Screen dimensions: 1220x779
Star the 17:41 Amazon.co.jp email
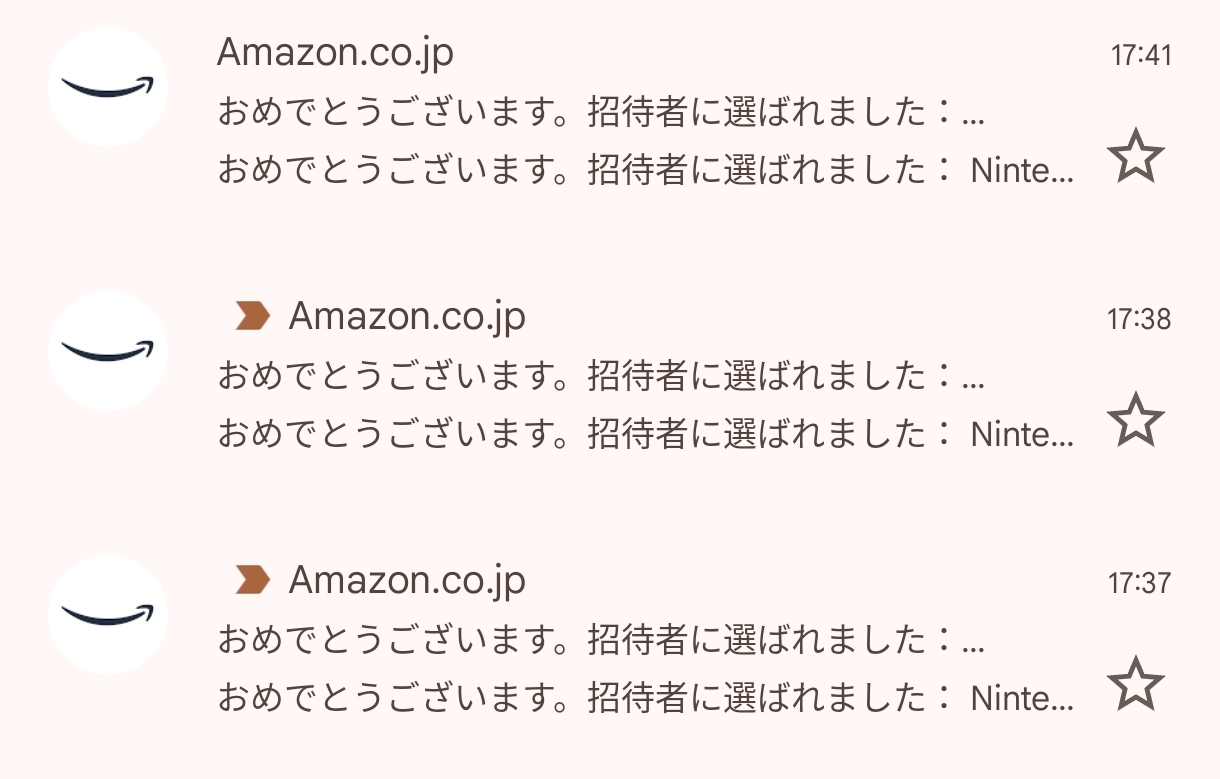click(1136, 158)
